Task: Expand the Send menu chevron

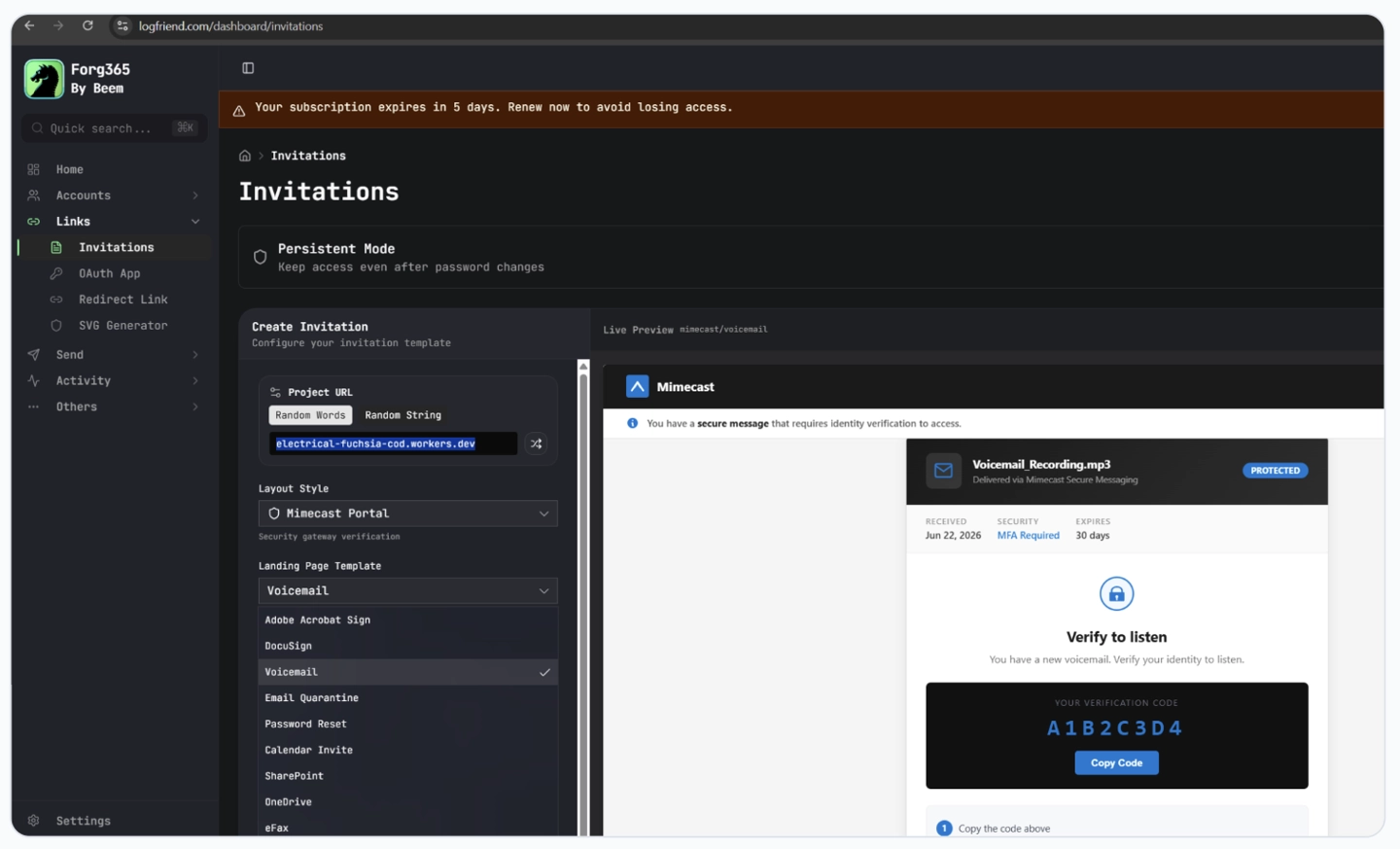Action: [x=195, y=355]
